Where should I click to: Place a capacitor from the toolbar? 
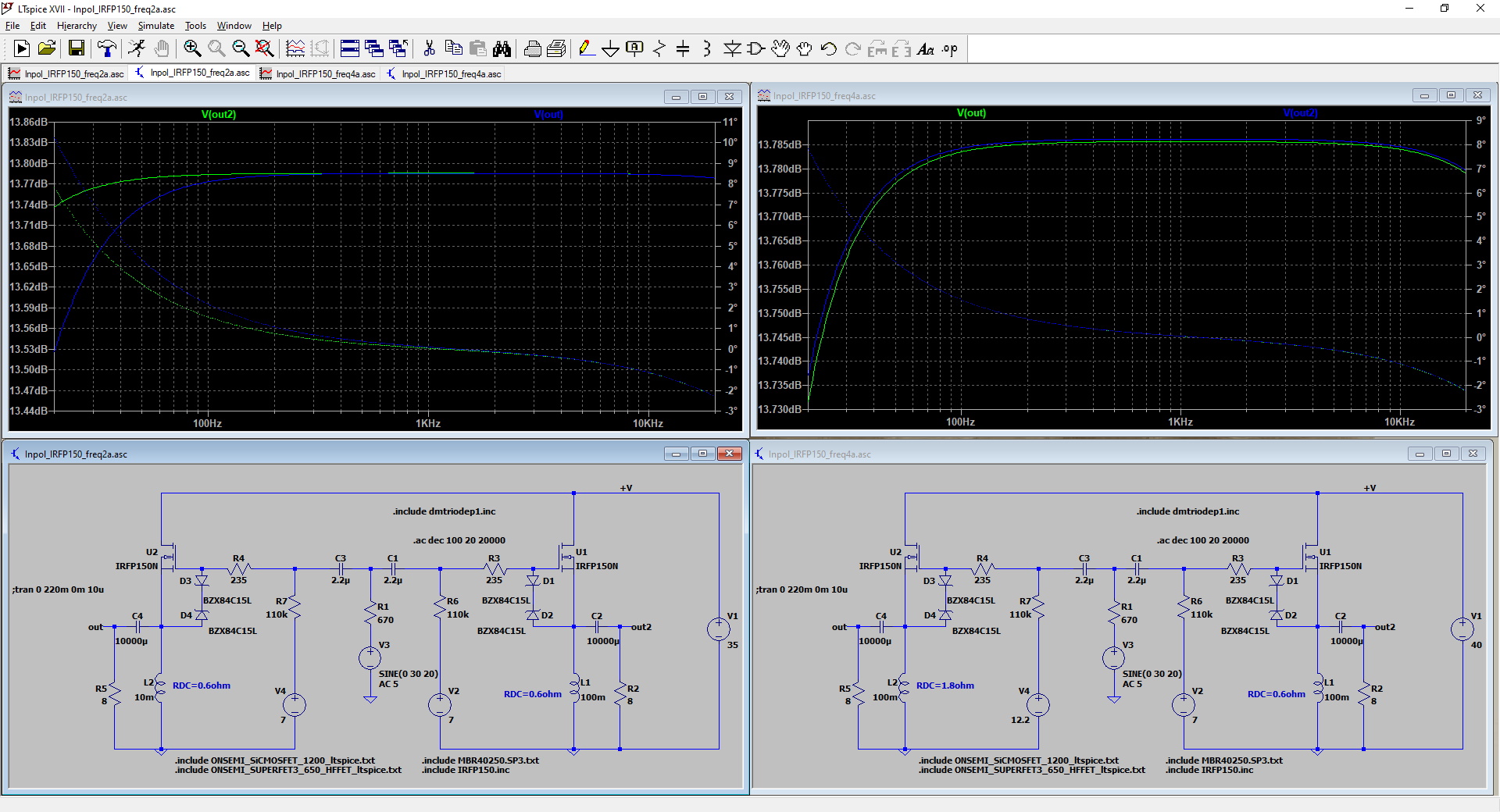click(683, 49)
